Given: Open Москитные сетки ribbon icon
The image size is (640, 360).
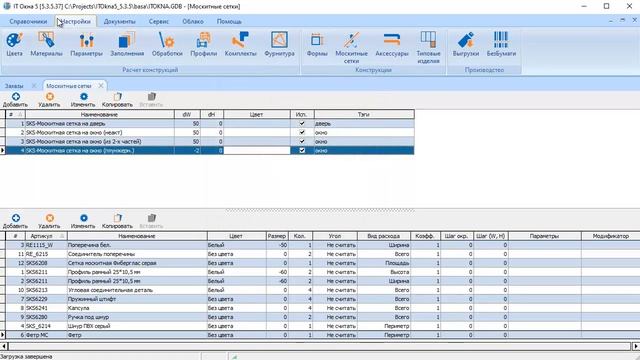Looking at the screenshot, I should tap(351, 48).
